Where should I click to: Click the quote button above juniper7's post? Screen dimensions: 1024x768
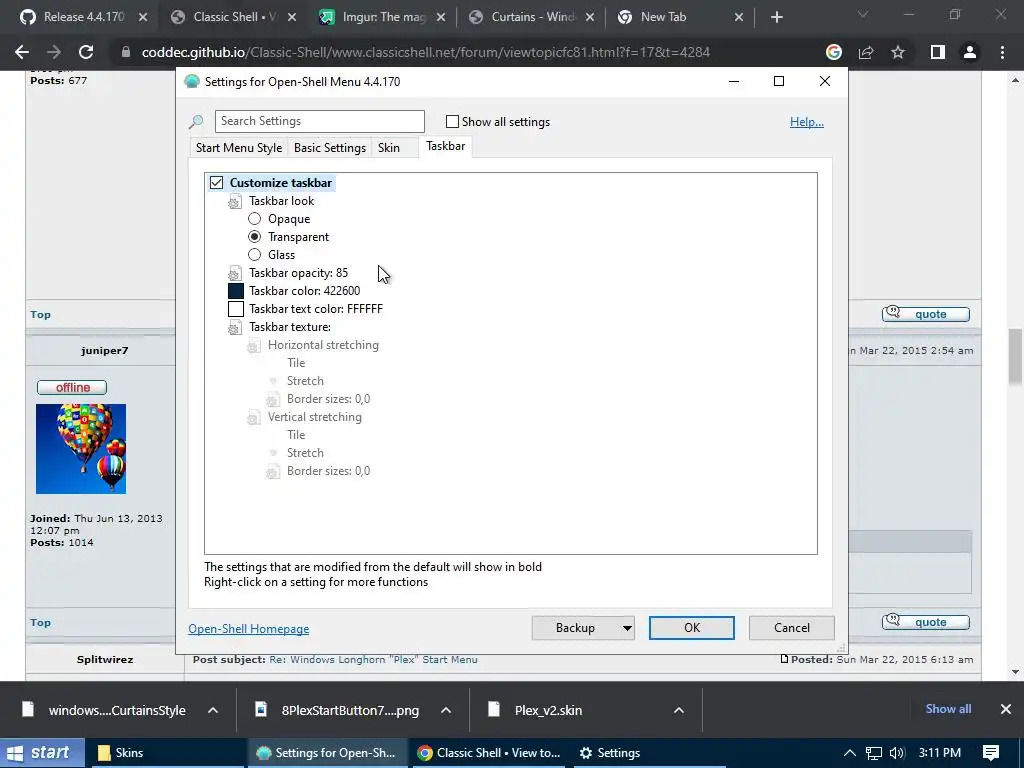pyautogui.click(x=925, y=314)
